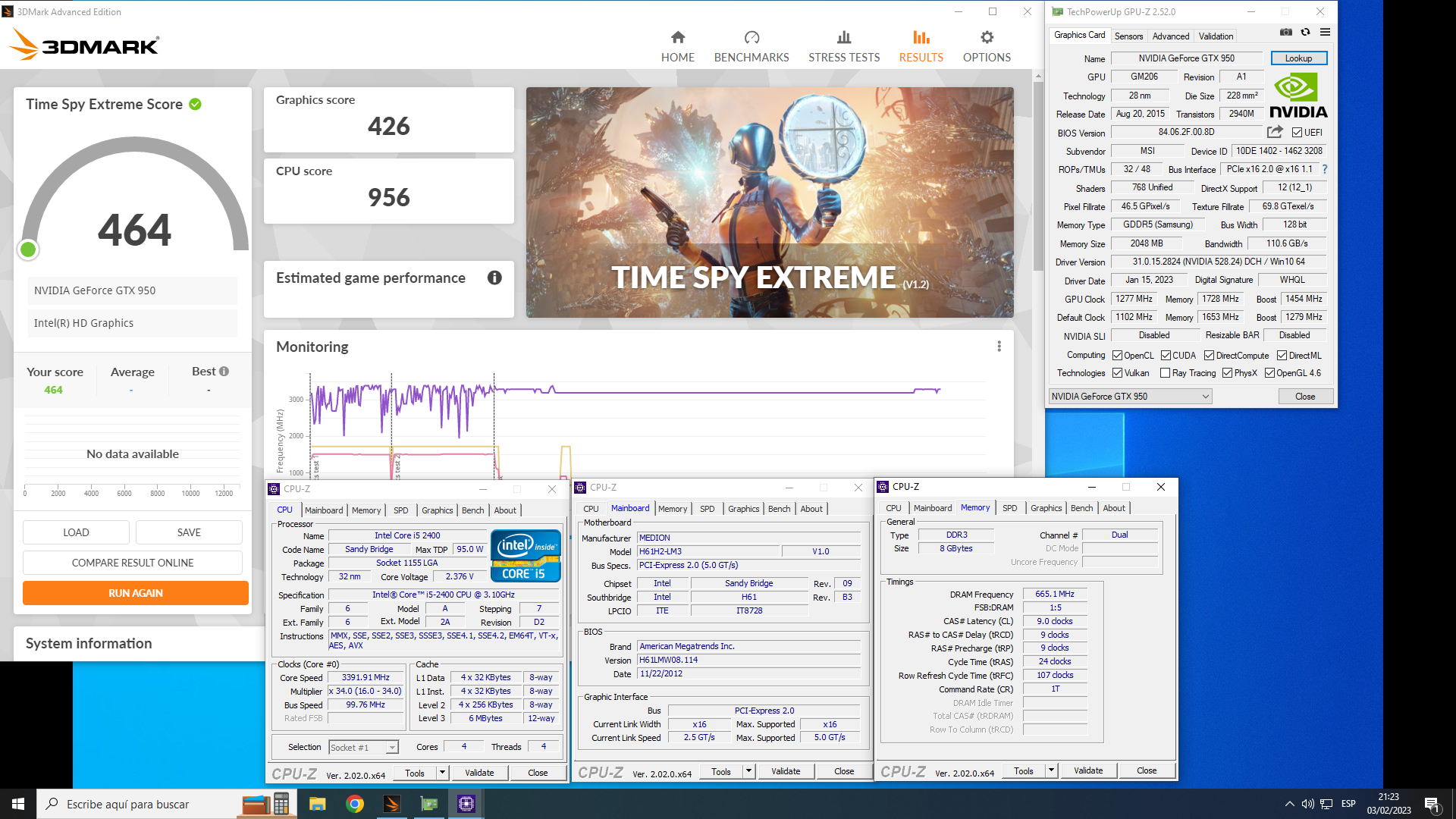
Task: Toggle the OpenCL checkbox
Action: pyautogui.click(x=1117, y=356)
